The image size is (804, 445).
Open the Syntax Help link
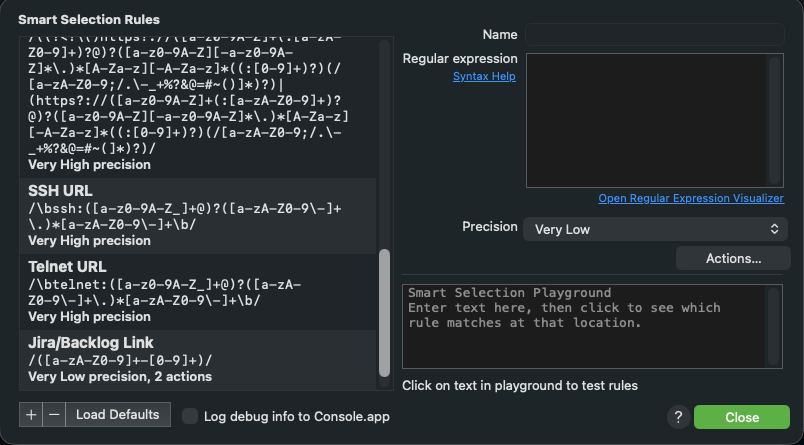tap(484, 76)
